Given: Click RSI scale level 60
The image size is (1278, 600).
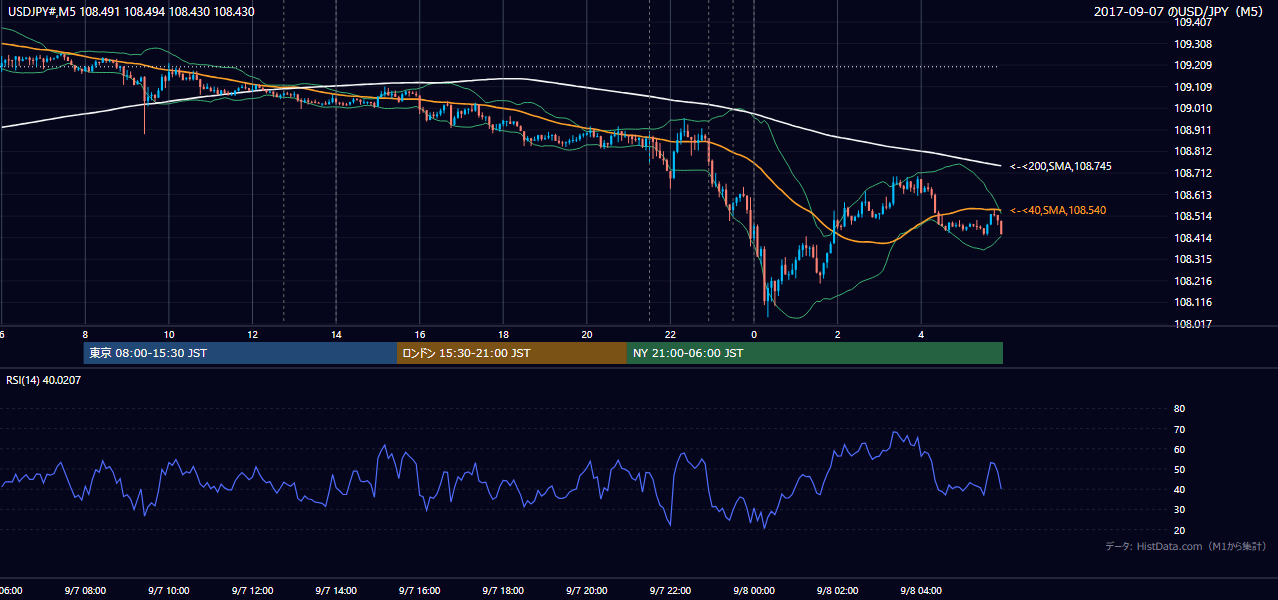Looking at the screenshot, I should [x=1179, y=449].
